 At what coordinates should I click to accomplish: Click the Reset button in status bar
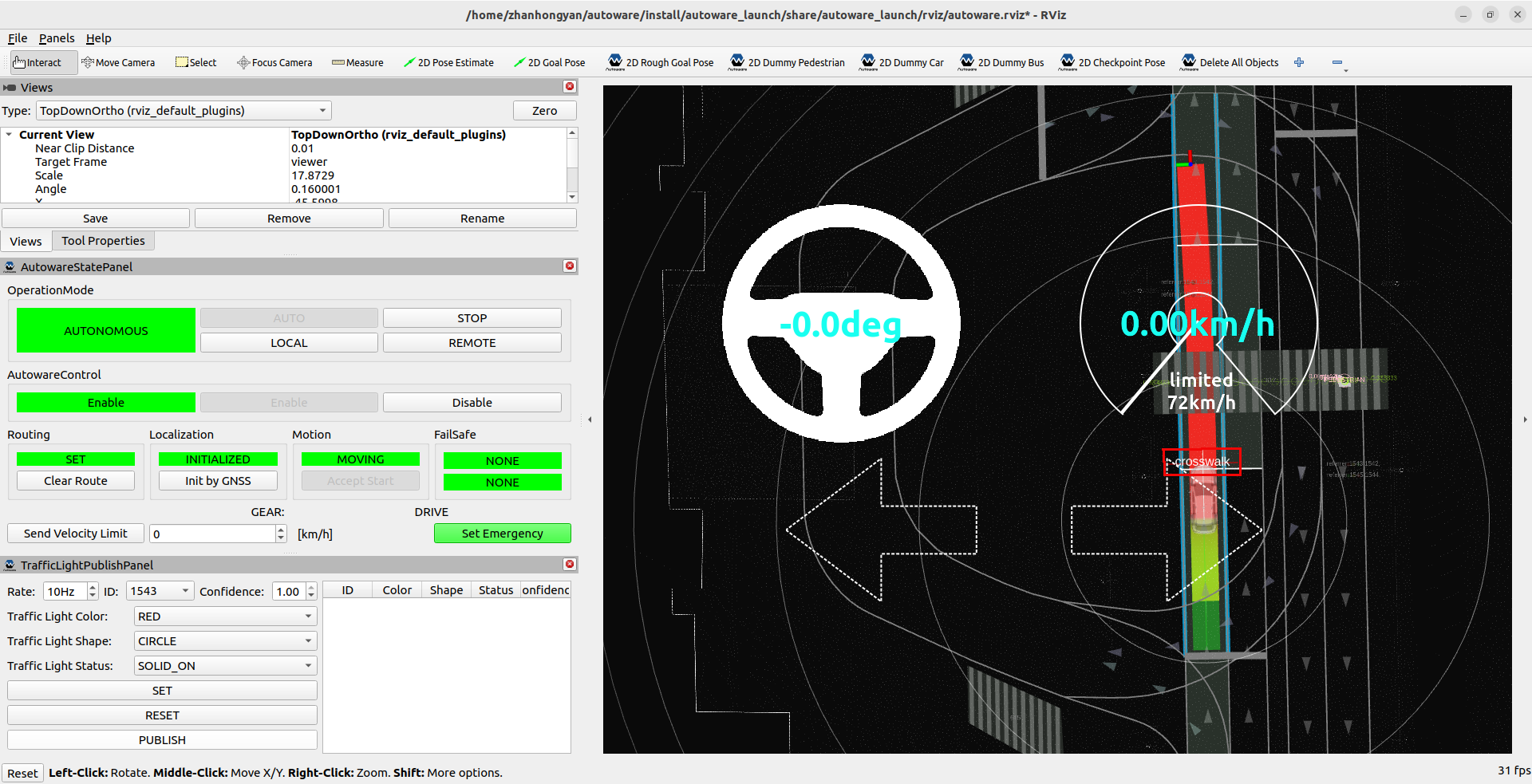22,773
